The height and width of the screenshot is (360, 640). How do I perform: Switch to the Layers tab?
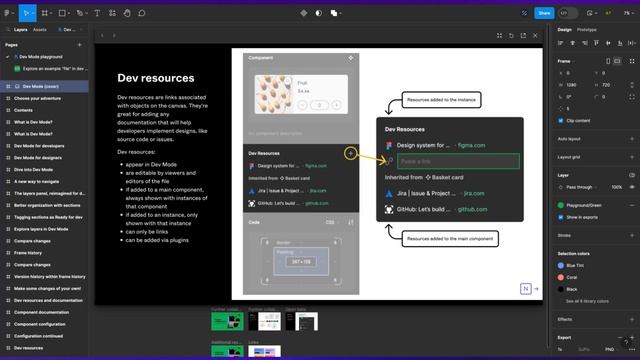pos(20,30)
